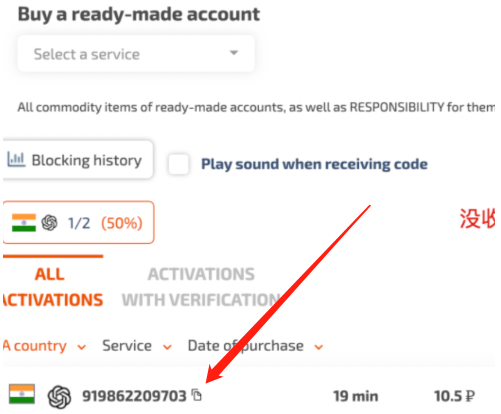Click the ChatGPT logo beside the phone number
The width and height of the screenshot is (501, 414).
coord(59,397)
